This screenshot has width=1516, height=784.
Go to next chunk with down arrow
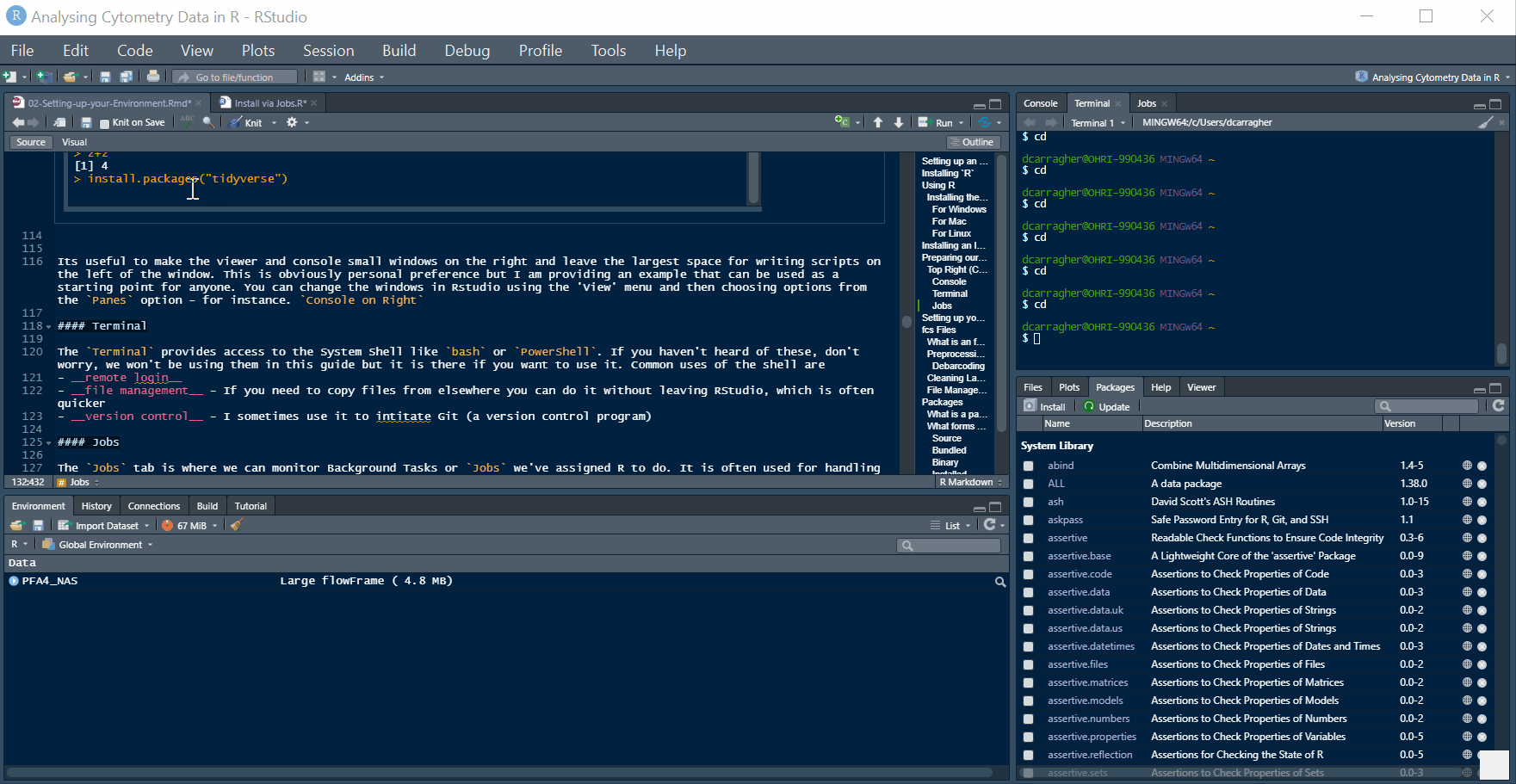899,122
